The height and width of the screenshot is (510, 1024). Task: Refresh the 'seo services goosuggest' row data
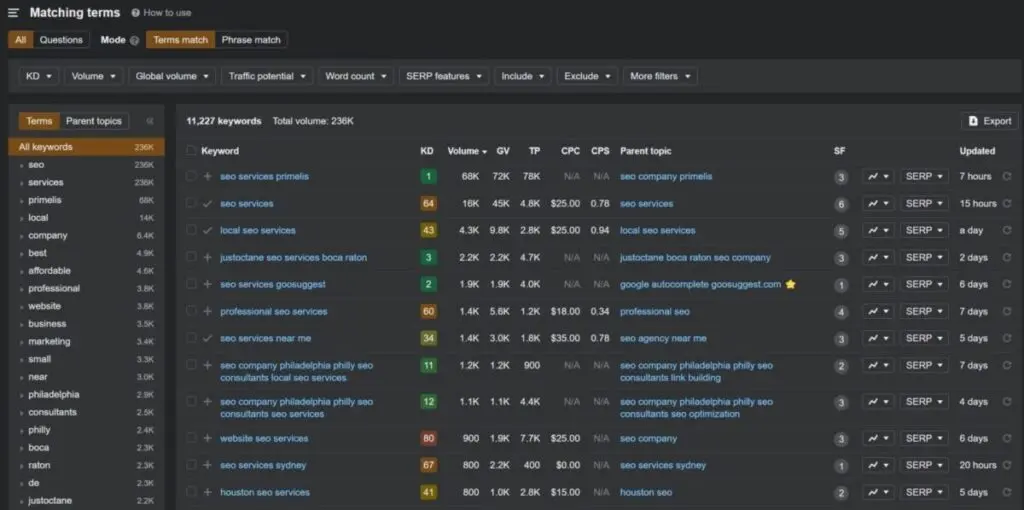pos(1006,284)
